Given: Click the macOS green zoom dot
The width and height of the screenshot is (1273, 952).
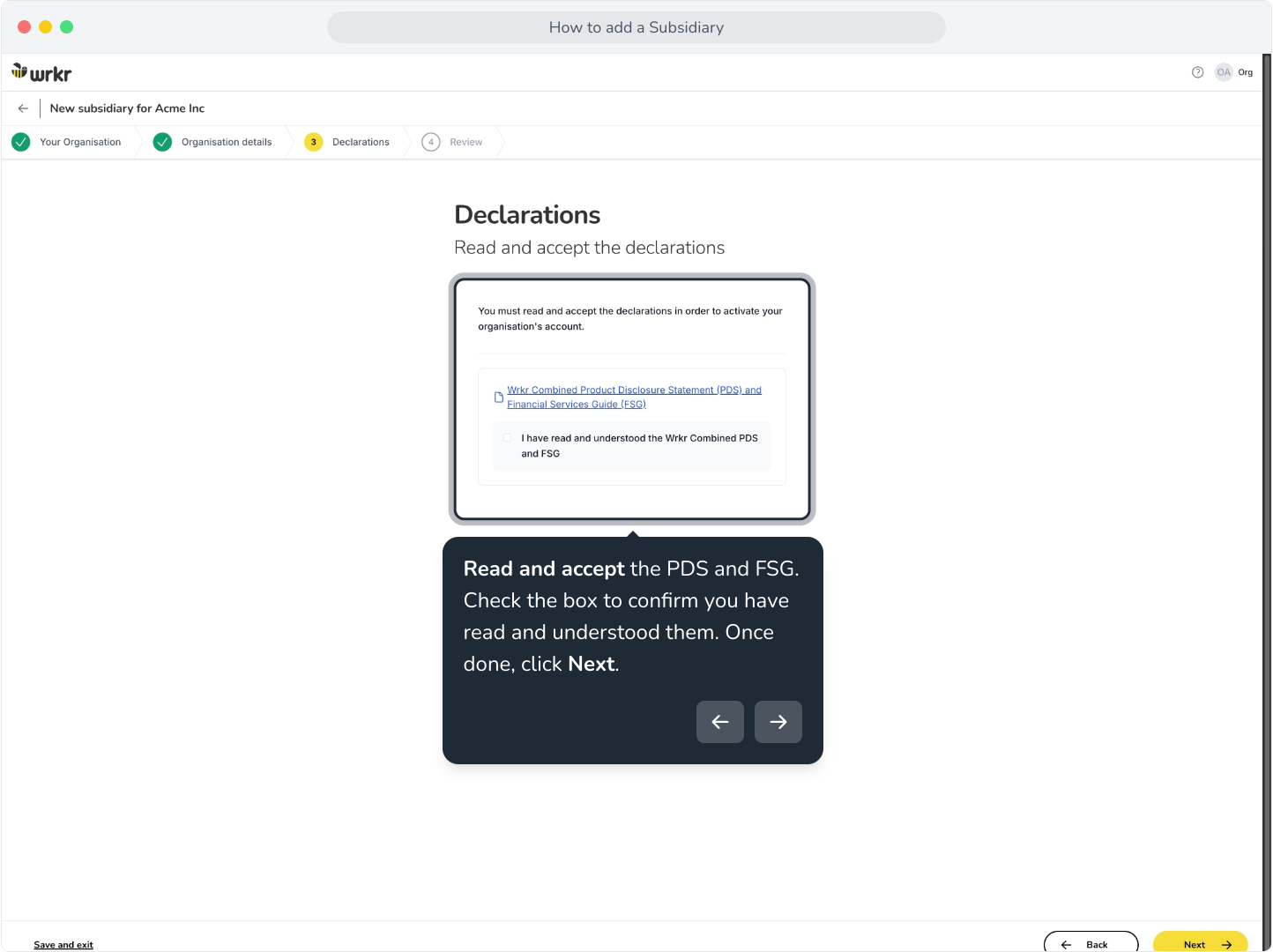Looking at the screenshot, I should click(x=66, y=26).
